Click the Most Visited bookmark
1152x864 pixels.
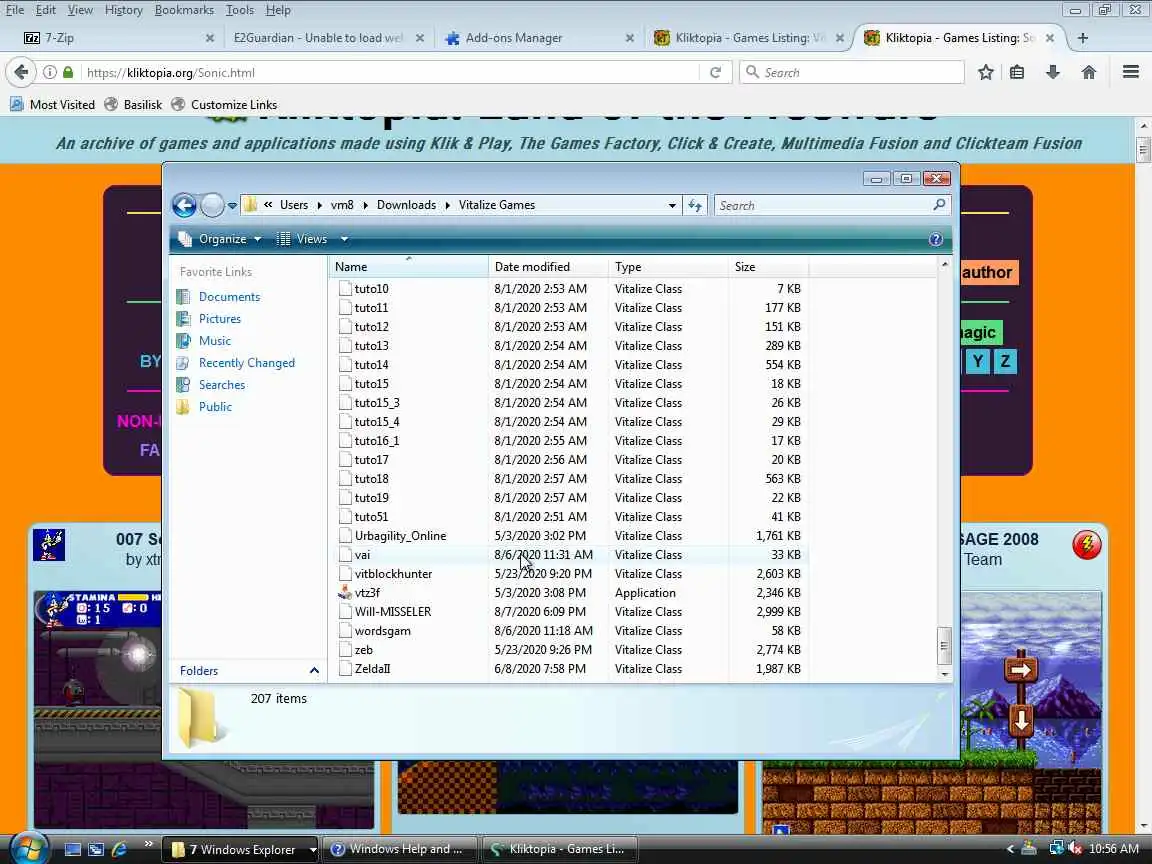coord(53,104)
